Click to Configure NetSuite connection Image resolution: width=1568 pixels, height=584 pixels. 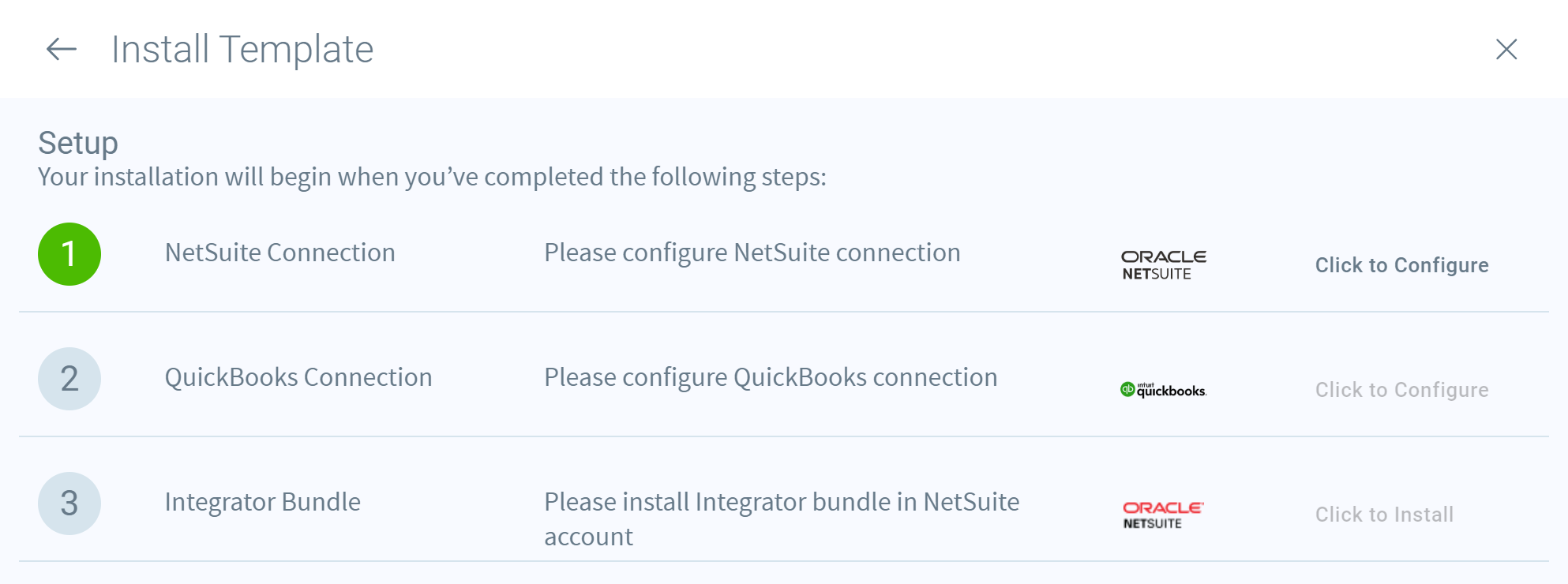[x=1401, y=265]
